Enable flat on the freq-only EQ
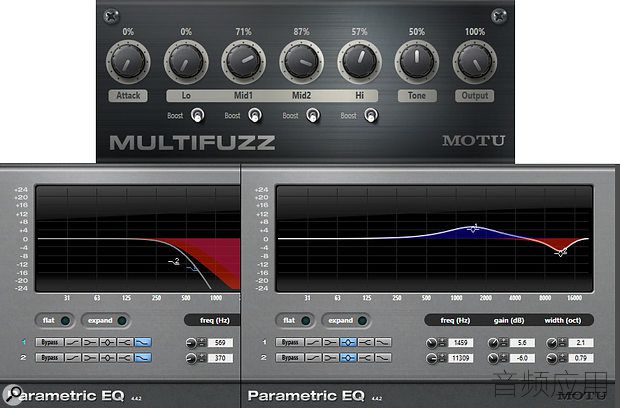Image resolution: width=620 pixels, height=408 pixels. click(x=55, y=320)
